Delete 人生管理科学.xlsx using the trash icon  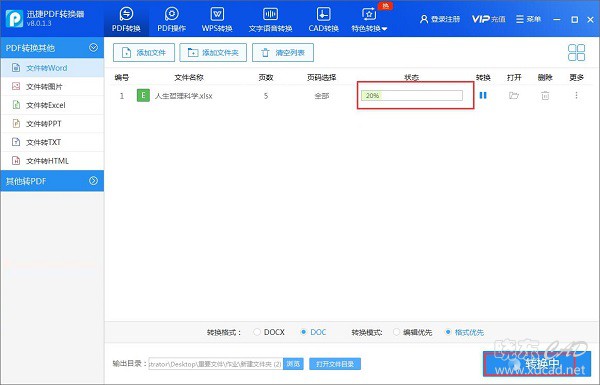click(545, 95)
